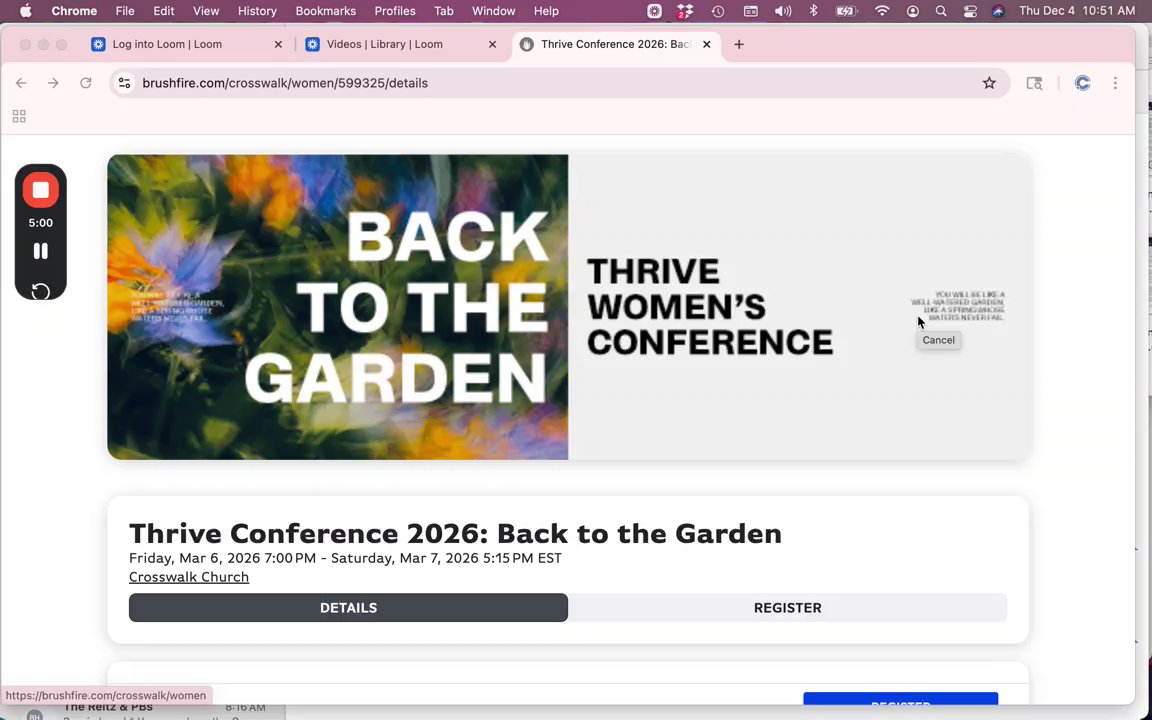Close the Log into Loom tab
This screenshot has height=720, width=1152.
tap(278, 44)
